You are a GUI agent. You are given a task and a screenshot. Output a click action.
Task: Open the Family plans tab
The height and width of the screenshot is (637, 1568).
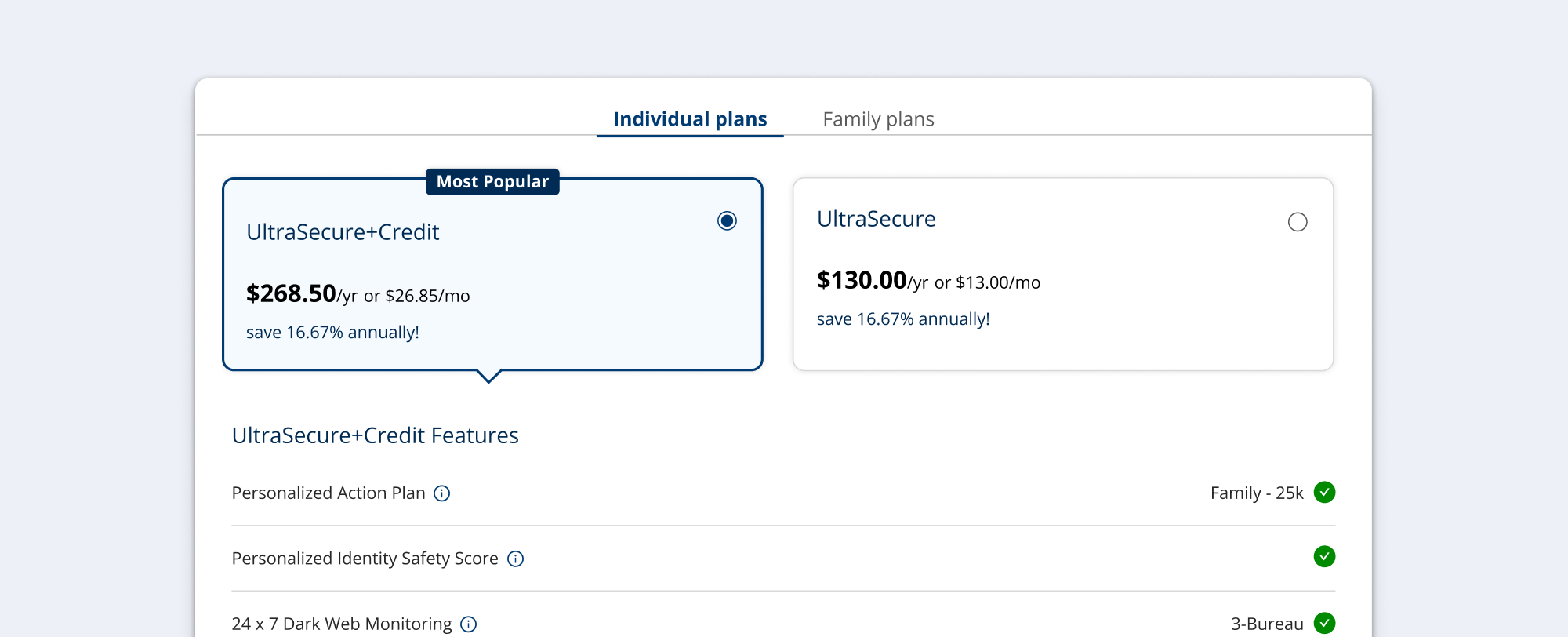point(878,119)
